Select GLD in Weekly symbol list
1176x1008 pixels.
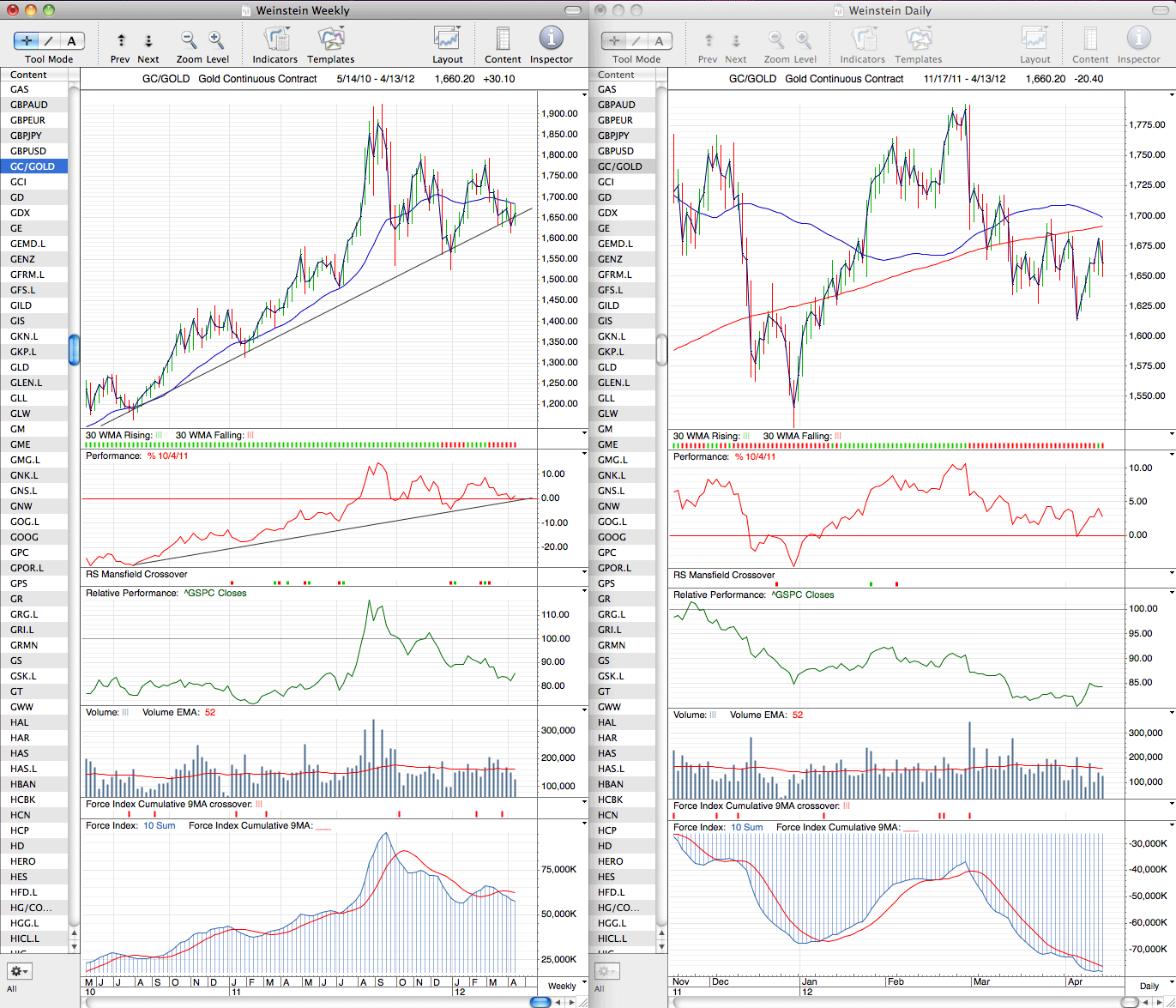point(34,367)
